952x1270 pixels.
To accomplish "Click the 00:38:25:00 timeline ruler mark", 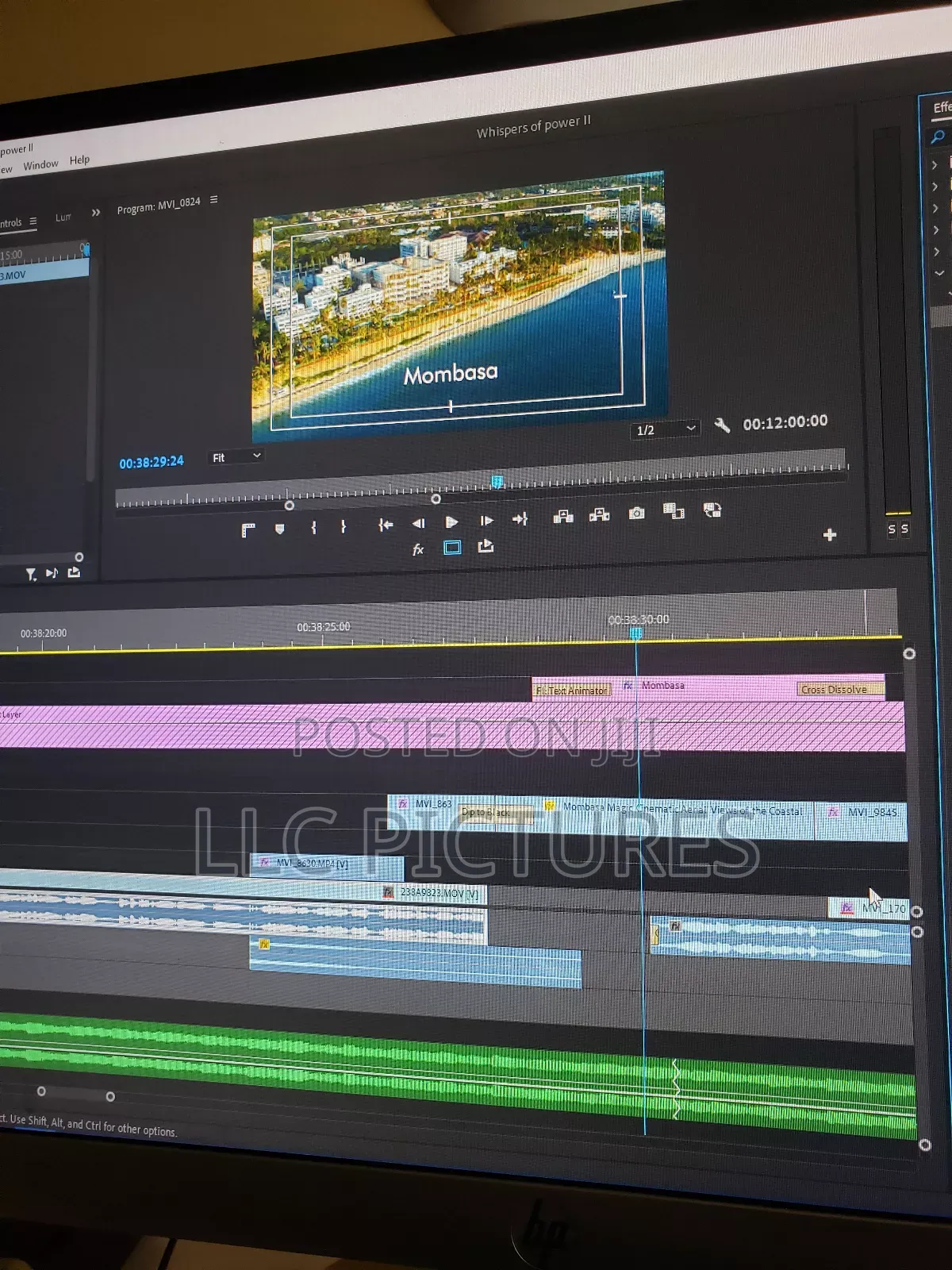I will coord(324,627).
